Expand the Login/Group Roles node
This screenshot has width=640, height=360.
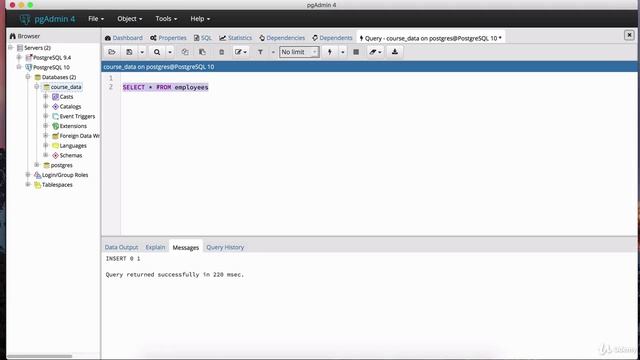coord(28,175)
